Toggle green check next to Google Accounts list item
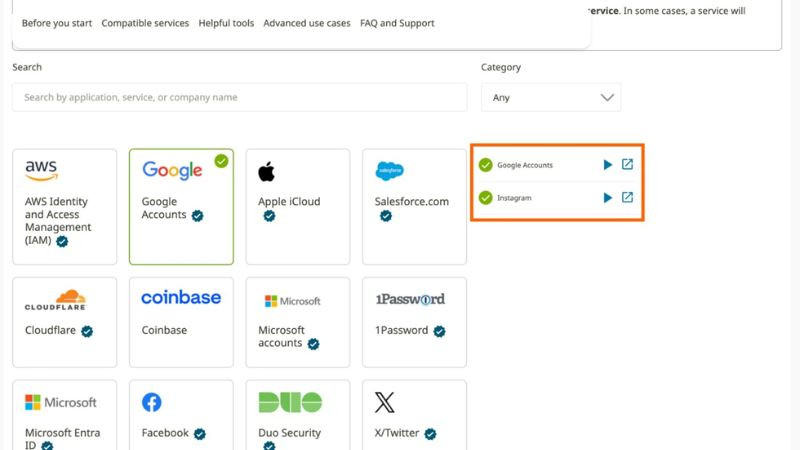The height and width of the screenshot is (450, 800). pos(485,165)
